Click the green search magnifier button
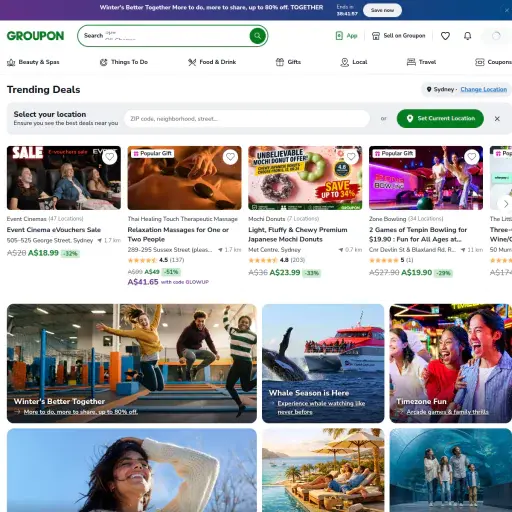 tap(257, 36)
